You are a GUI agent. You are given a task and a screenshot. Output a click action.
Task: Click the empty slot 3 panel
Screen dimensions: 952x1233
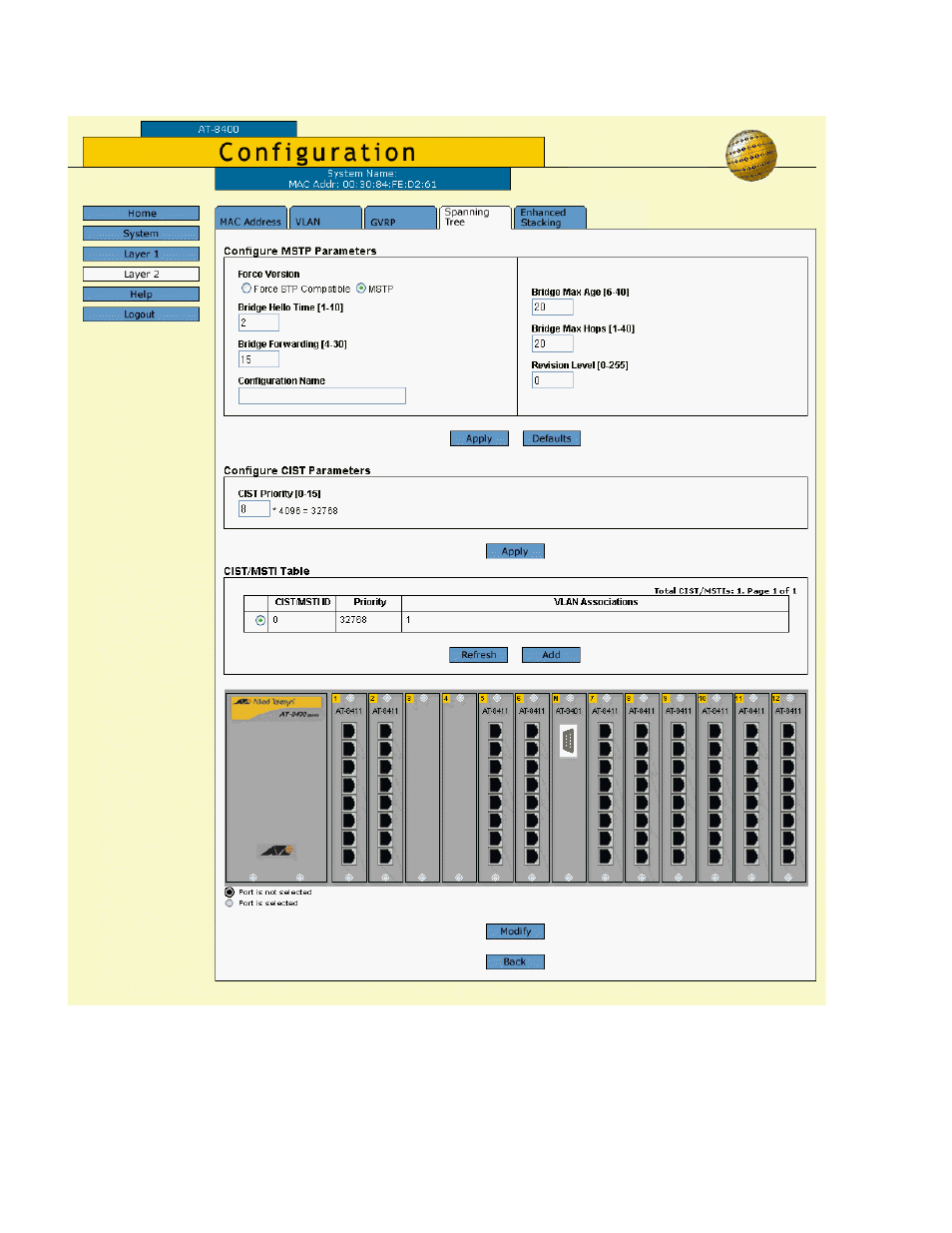point(422,788)
